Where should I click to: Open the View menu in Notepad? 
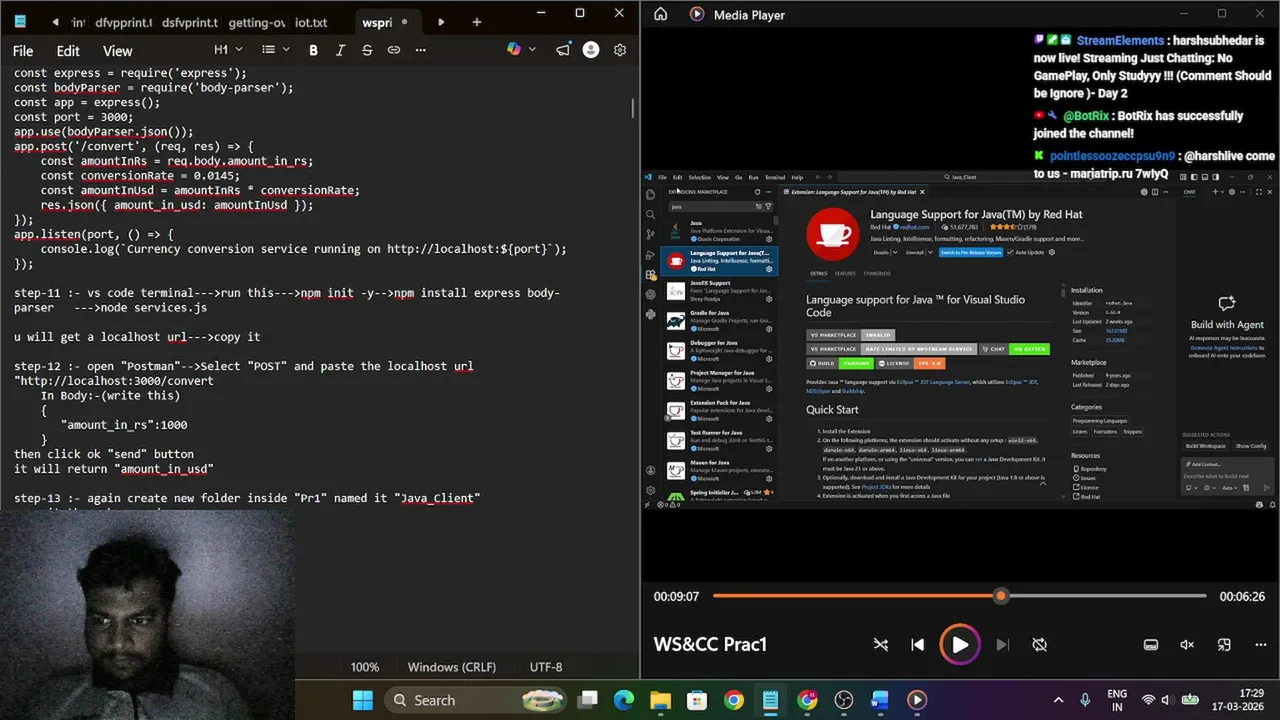pos(117,51)
